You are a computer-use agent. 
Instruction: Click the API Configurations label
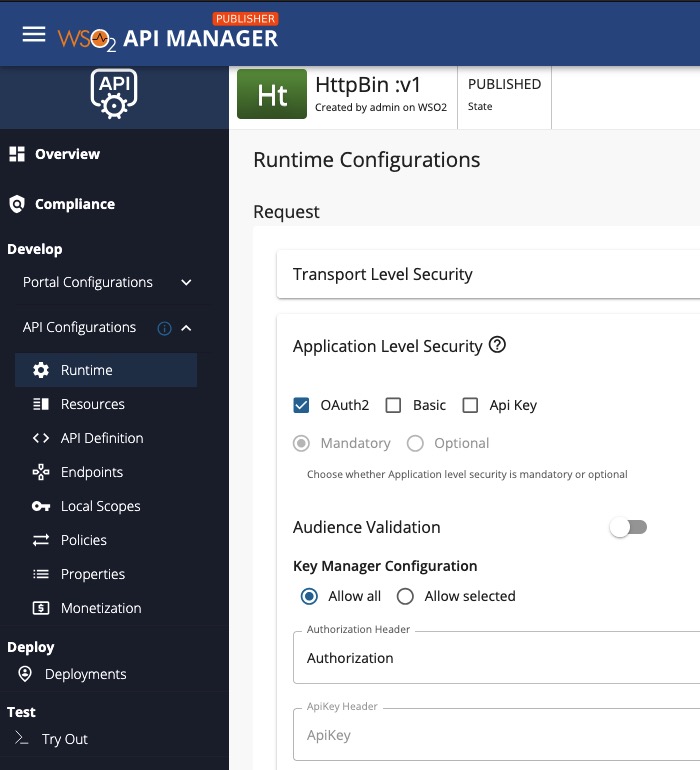80,328
